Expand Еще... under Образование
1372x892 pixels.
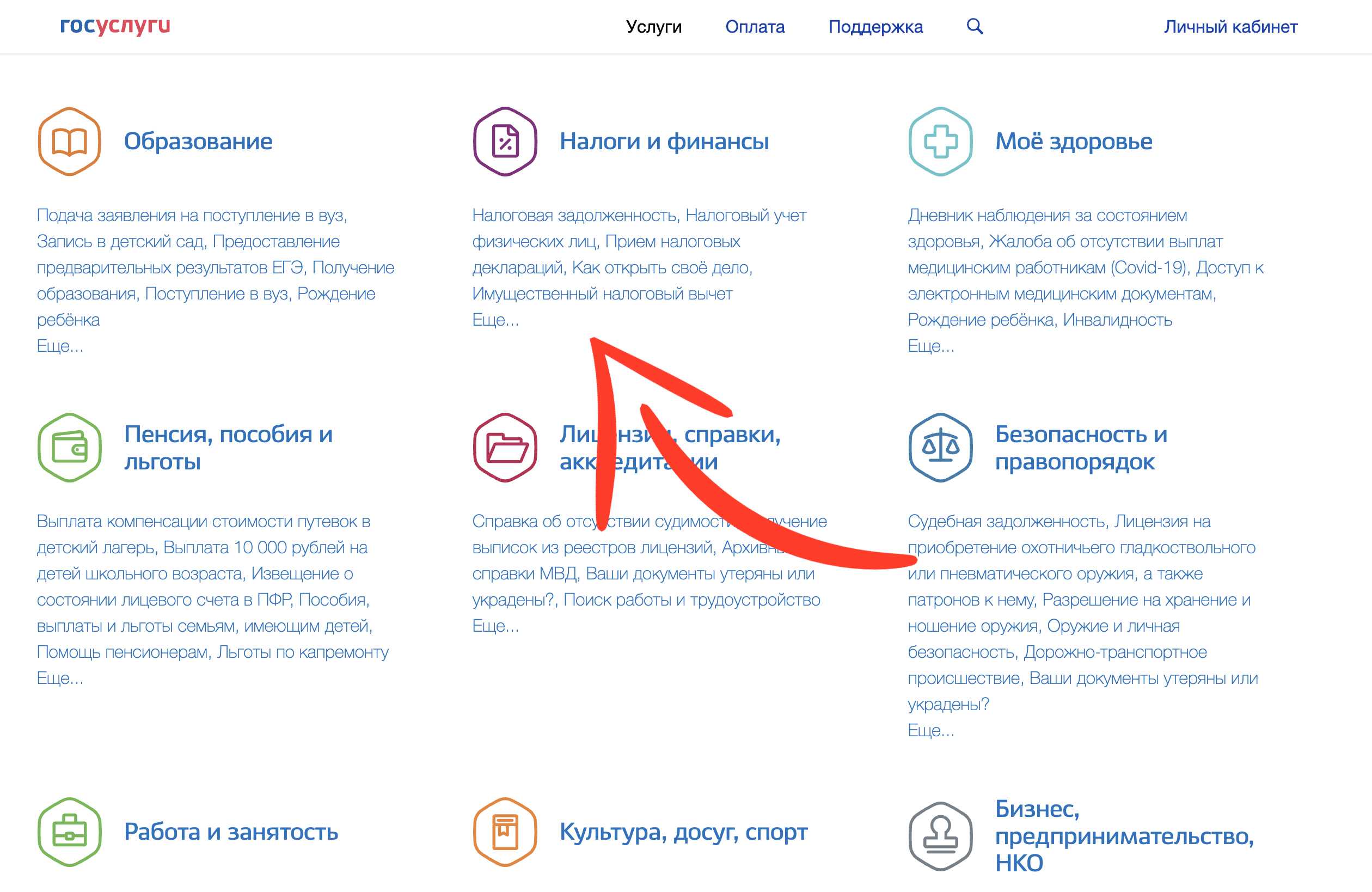(60, 346)
